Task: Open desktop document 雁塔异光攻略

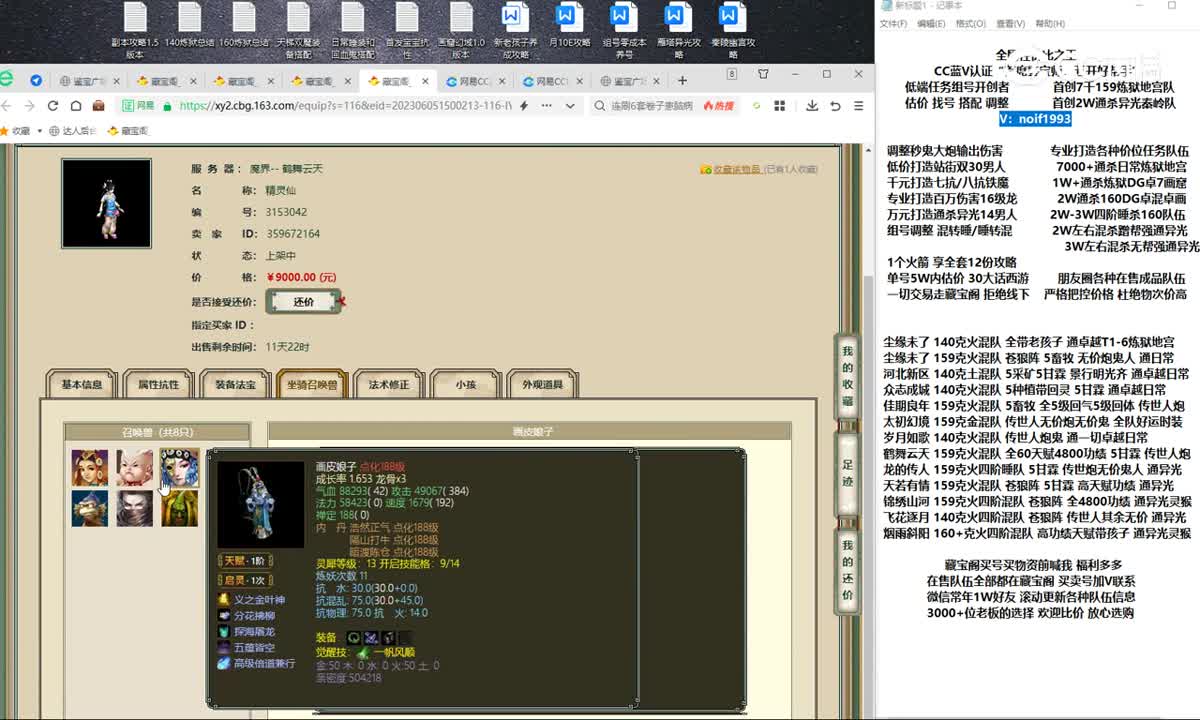Action: click(678, 31)
